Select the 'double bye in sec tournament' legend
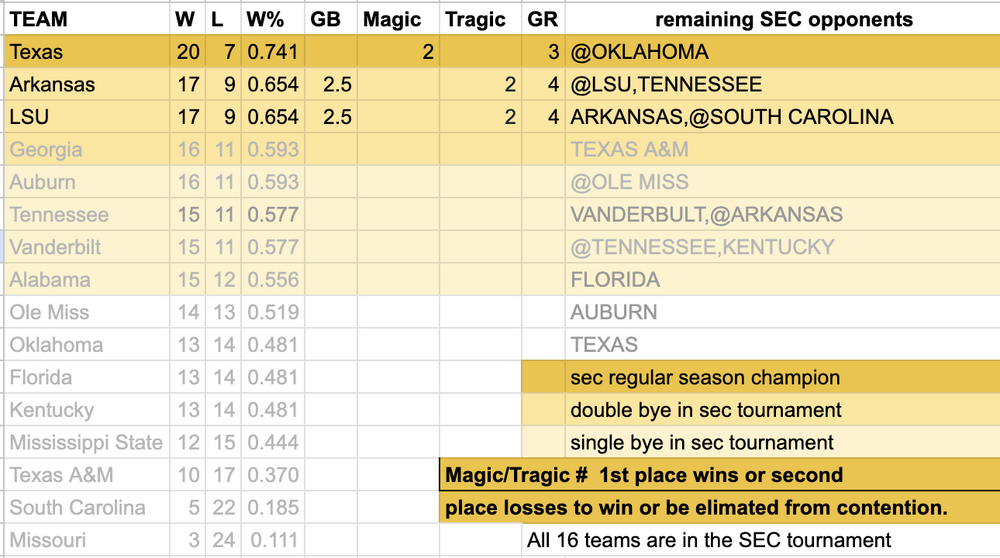The image size is (1000, 558). pyautogui.click(x=760, y=410)
